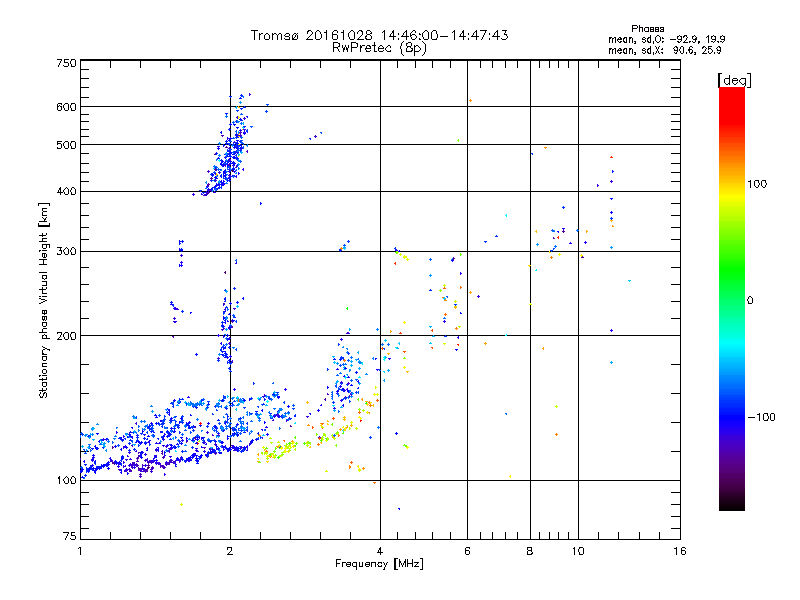The image size is (800, 600).
Task: Click the 'Phases' header text
Action: [647, 29]
